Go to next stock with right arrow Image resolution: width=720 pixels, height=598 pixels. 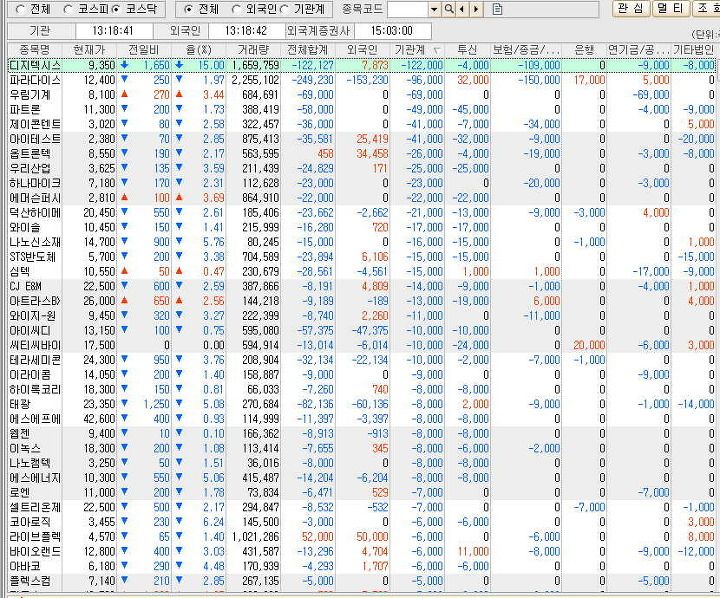pos(476,9)
